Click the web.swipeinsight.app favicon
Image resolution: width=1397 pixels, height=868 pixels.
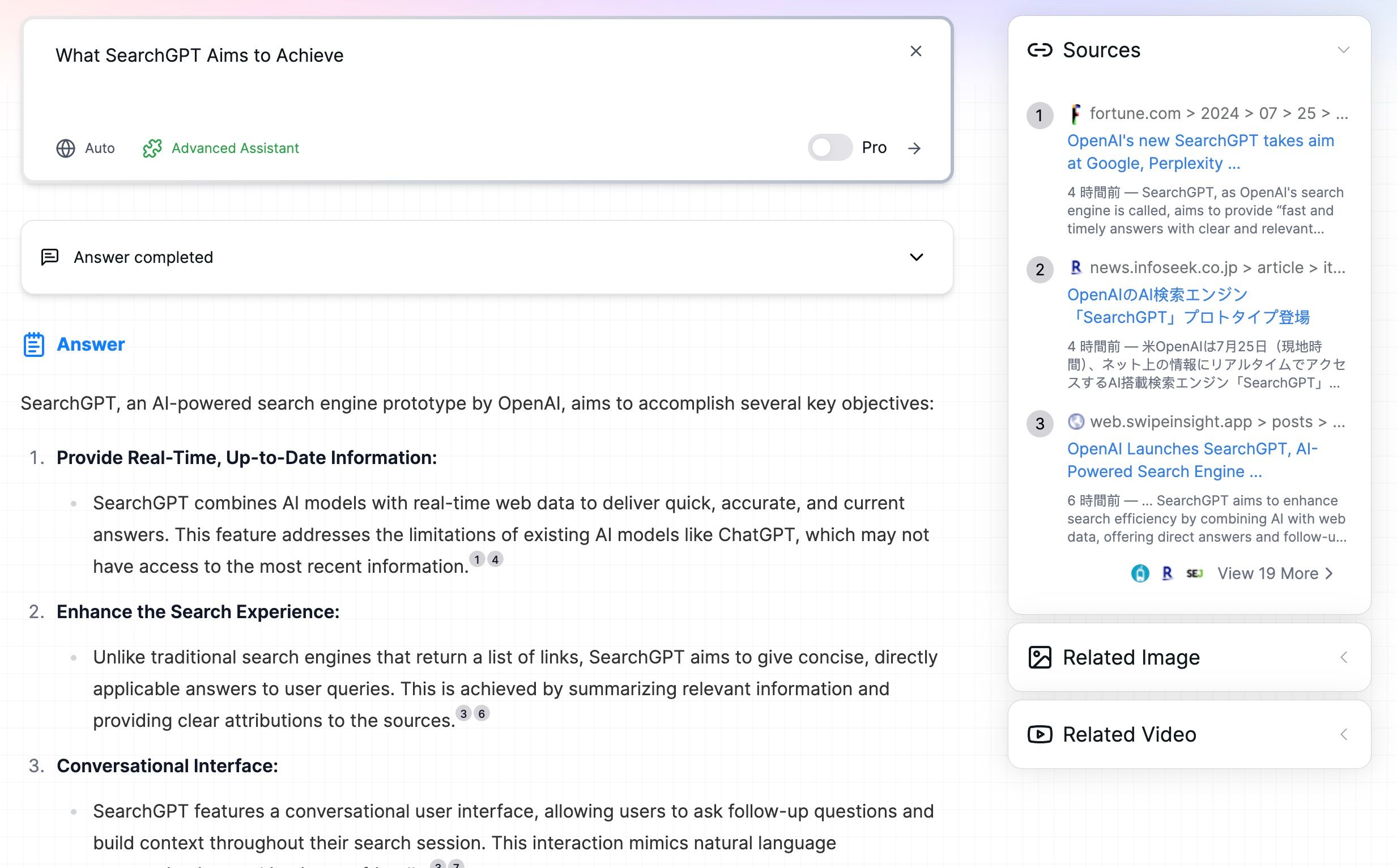coord(1076,422)
